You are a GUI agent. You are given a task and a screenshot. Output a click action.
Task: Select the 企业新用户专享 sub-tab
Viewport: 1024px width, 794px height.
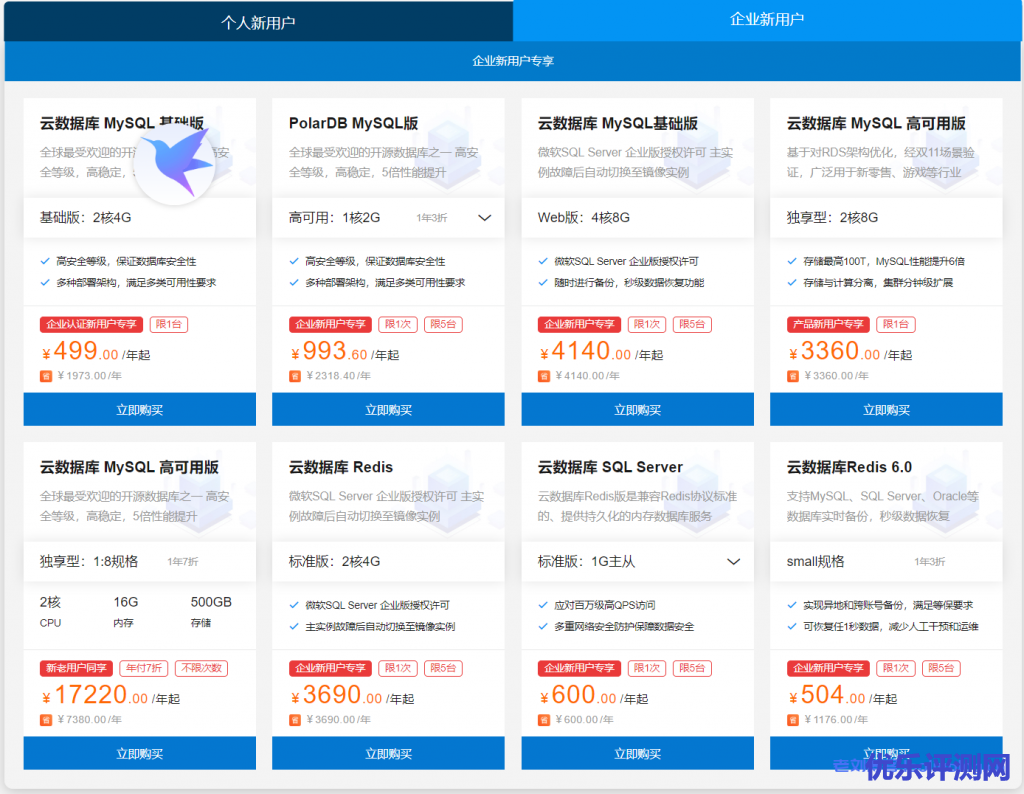512,61
